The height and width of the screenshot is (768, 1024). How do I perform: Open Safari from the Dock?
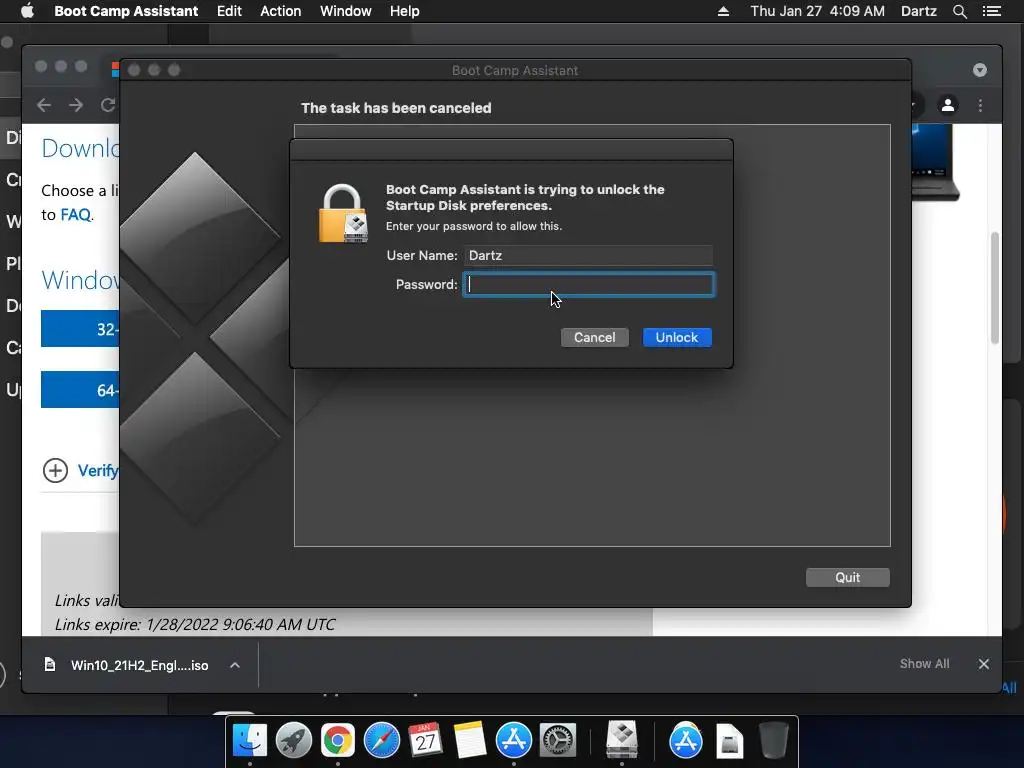click(381, 741)
